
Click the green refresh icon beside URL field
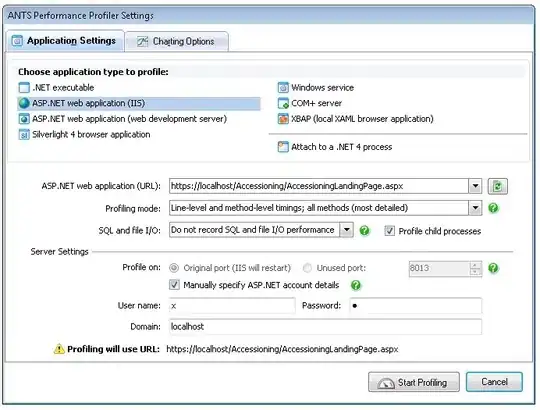(x=498, y=186)
